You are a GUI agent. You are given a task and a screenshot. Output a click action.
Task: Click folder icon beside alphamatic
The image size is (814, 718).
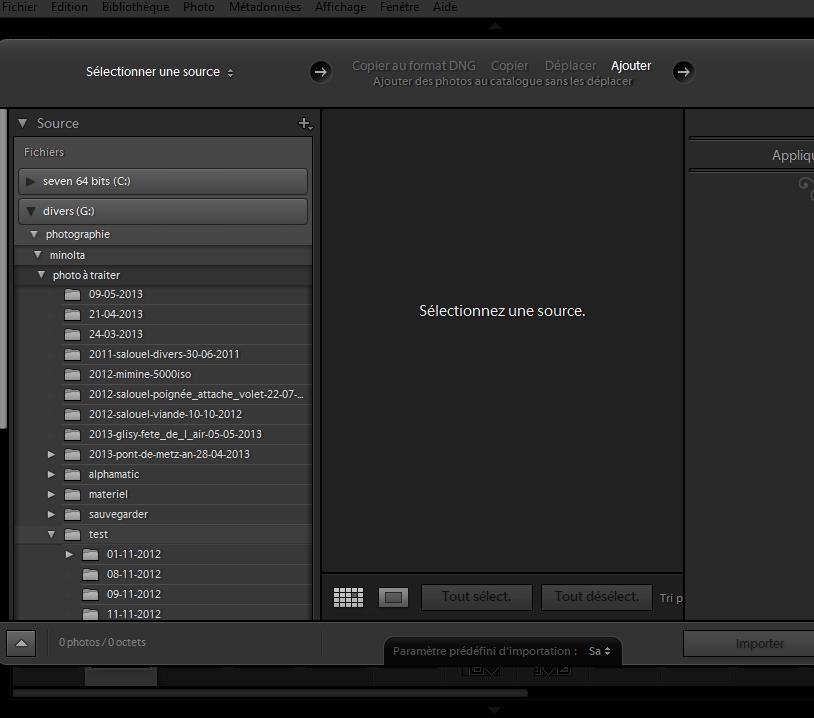(72, 475)
